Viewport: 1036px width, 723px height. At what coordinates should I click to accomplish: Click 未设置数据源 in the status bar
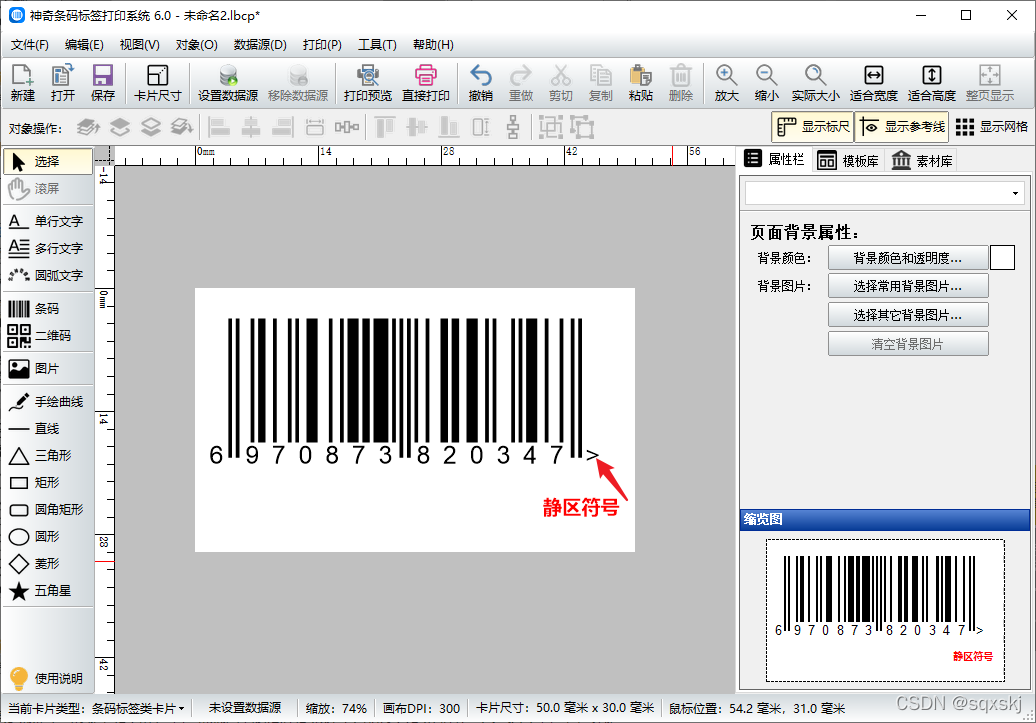click(x=244, y=708)
